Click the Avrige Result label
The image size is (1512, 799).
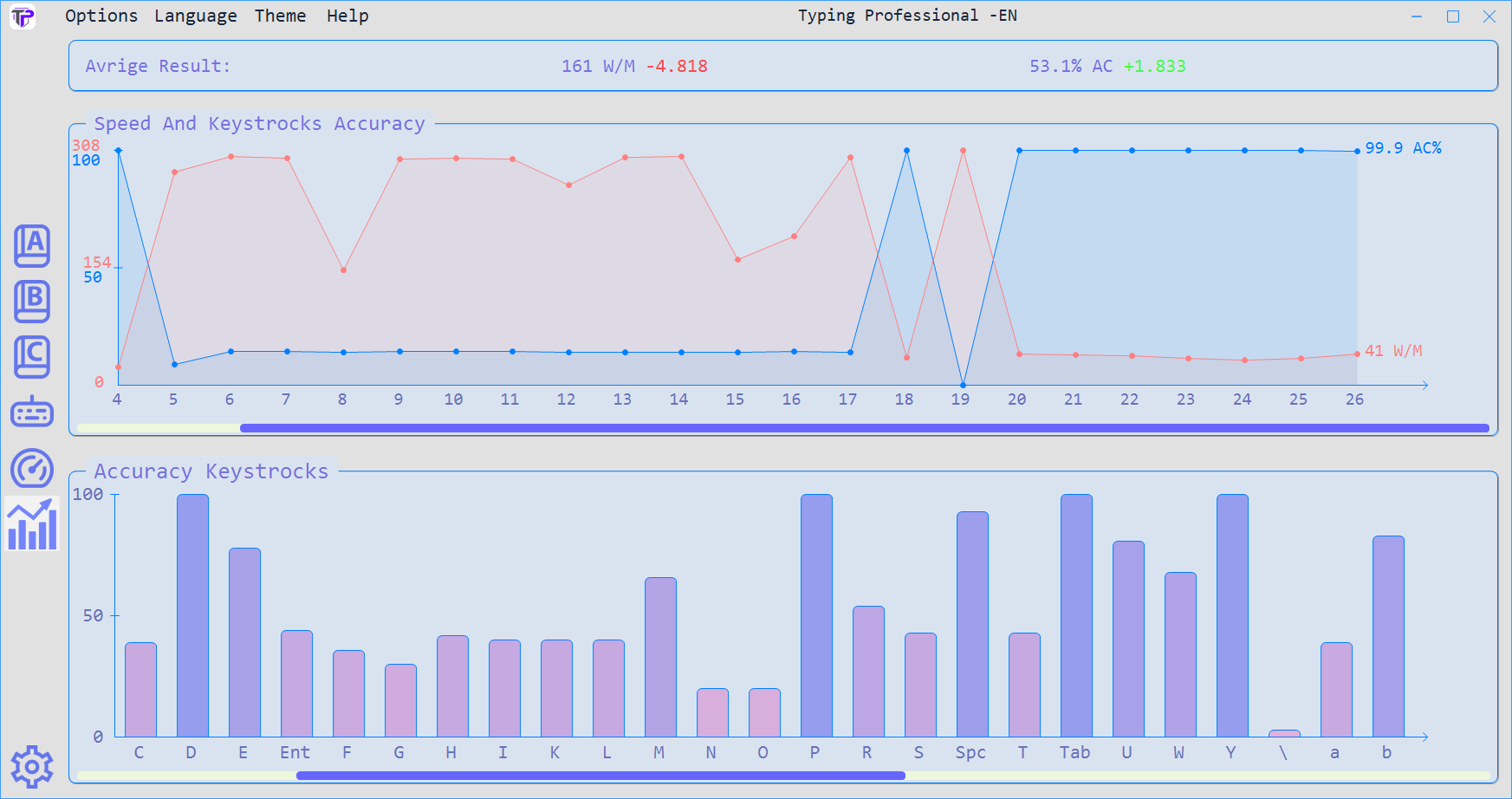pyautogui.click(x=158, y=66)
